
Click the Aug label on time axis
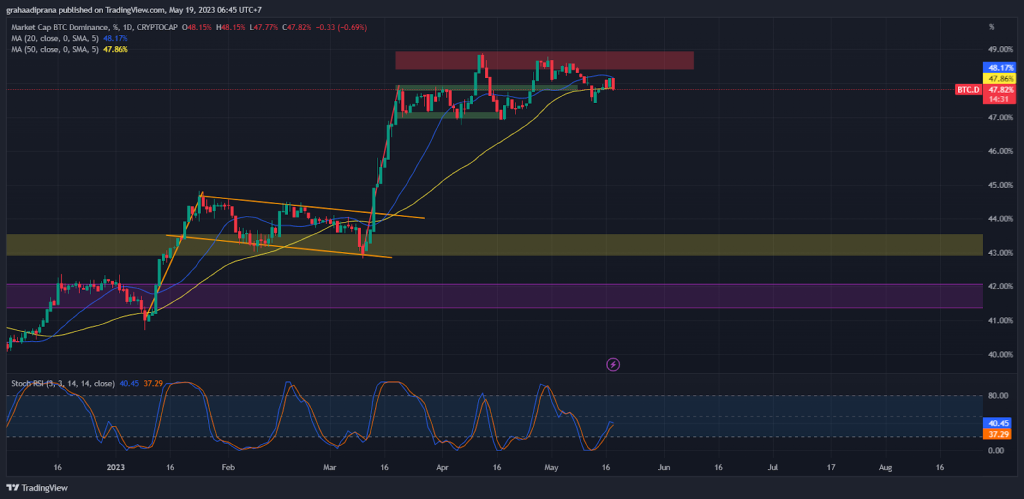[x=886, y=468]
